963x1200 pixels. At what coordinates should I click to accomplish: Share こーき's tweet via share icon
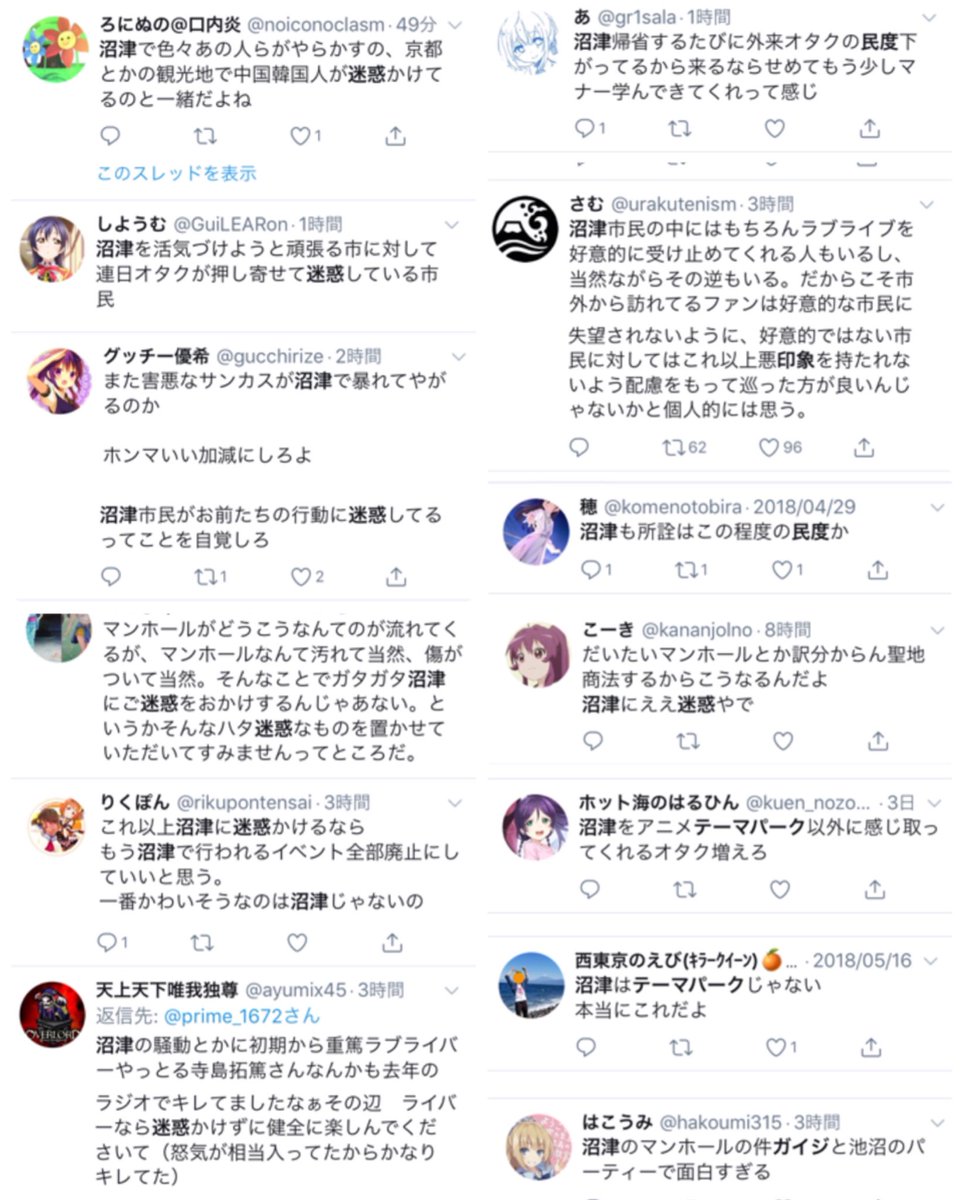[x=877, y=741]
